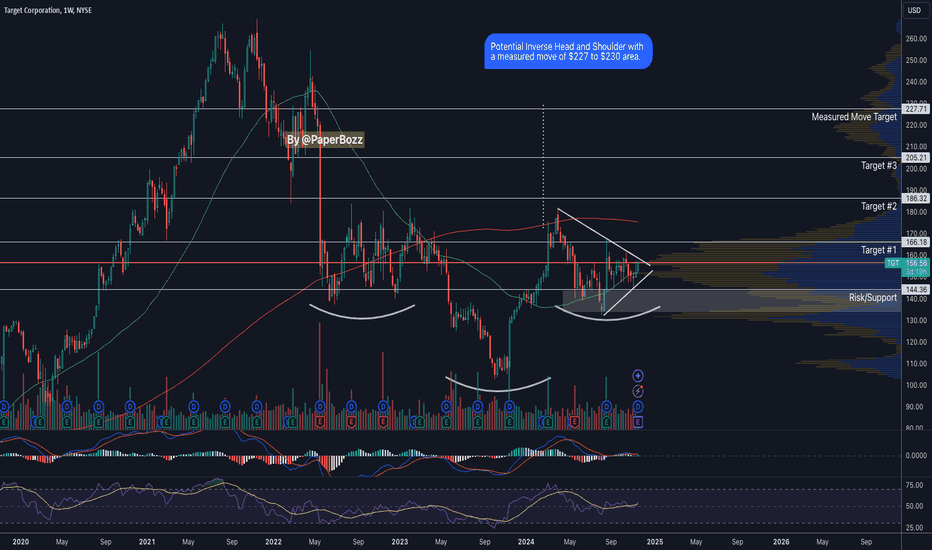This screenshot has height=550, width=932.
Task: Click the red earnings E marker in 2024
Action: [575, 422]
